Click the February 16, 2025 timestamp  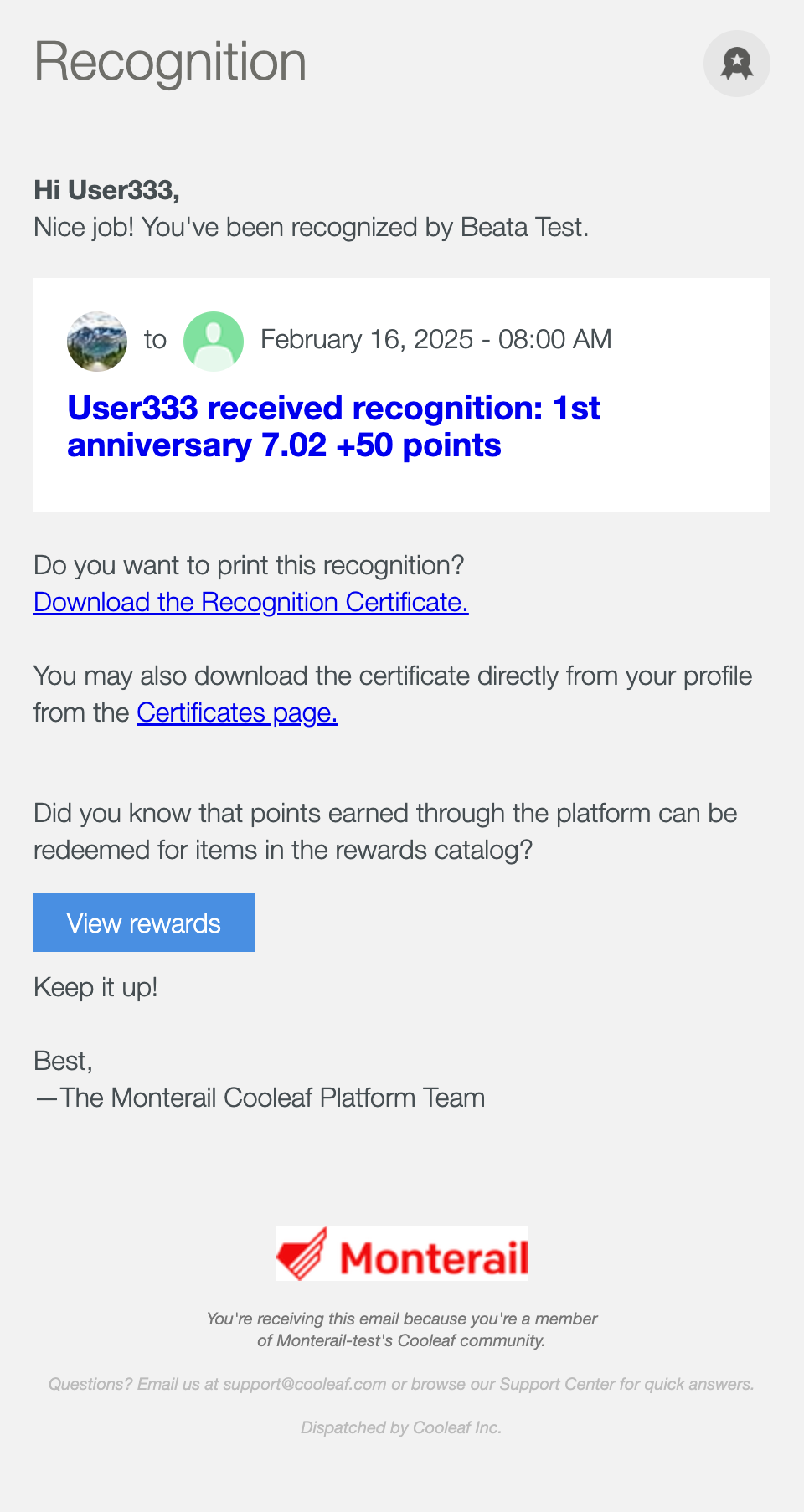pos(435,339)
